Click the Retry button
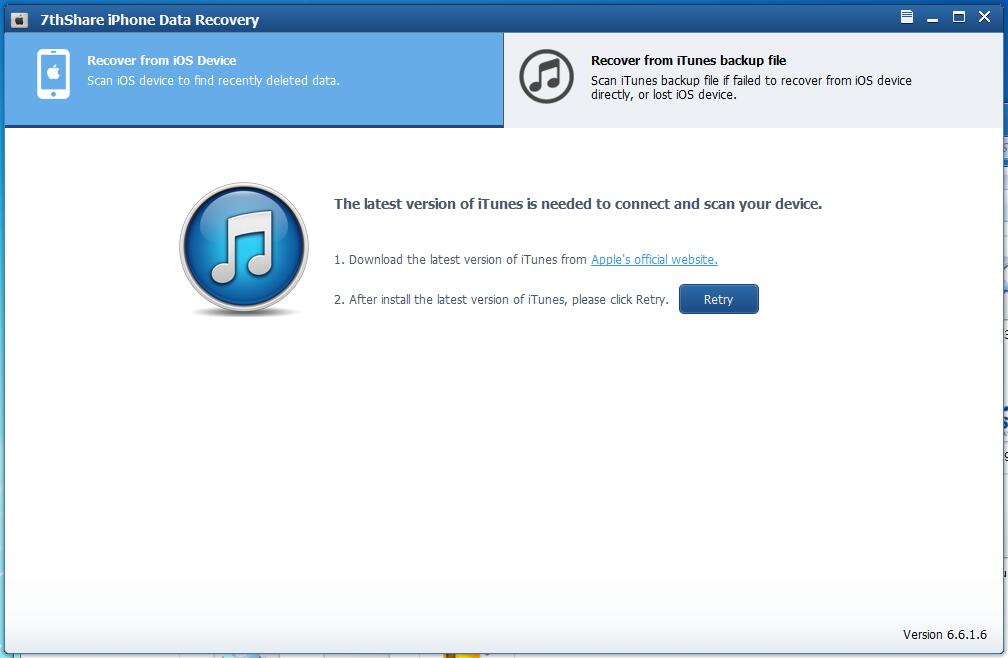This screenshot has width=1008, height=658. (x=719, y=299)
